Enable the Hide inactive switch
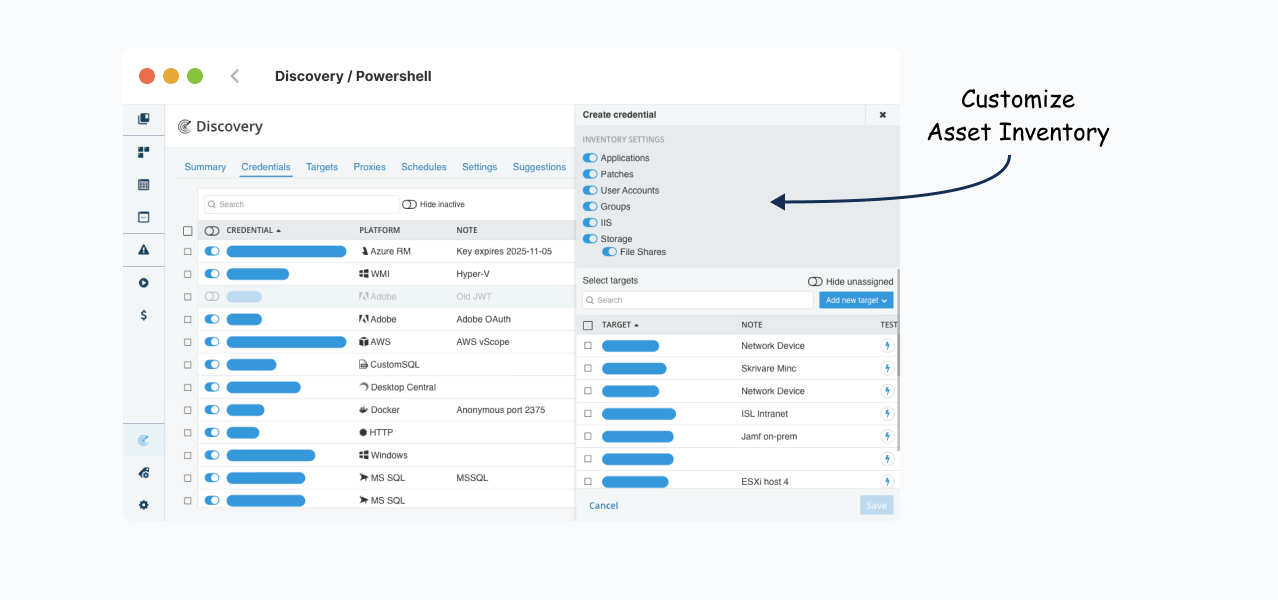Screen dimensions: 1278x600 409,204
